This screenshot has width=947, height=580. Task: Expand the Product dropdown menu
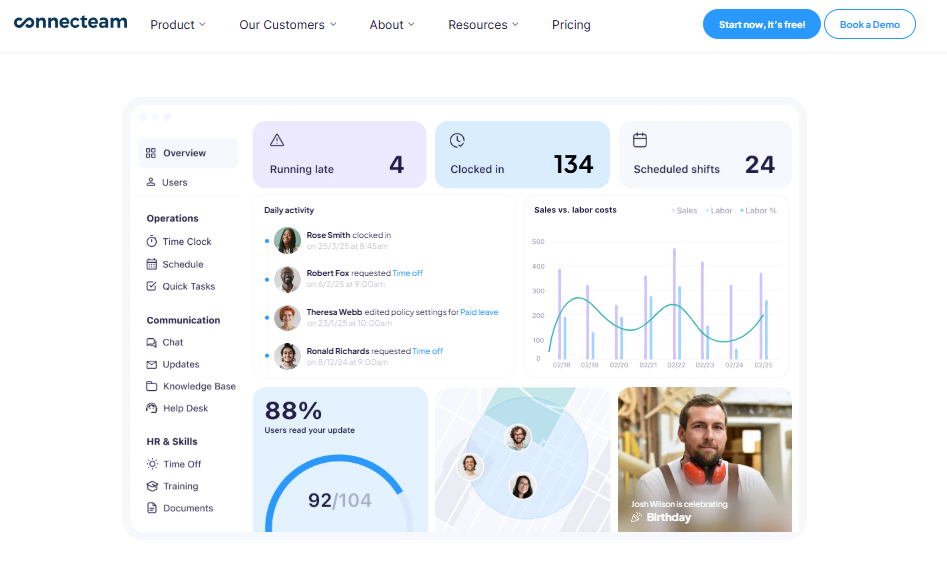pyautogui.click(x=178, y=25)
